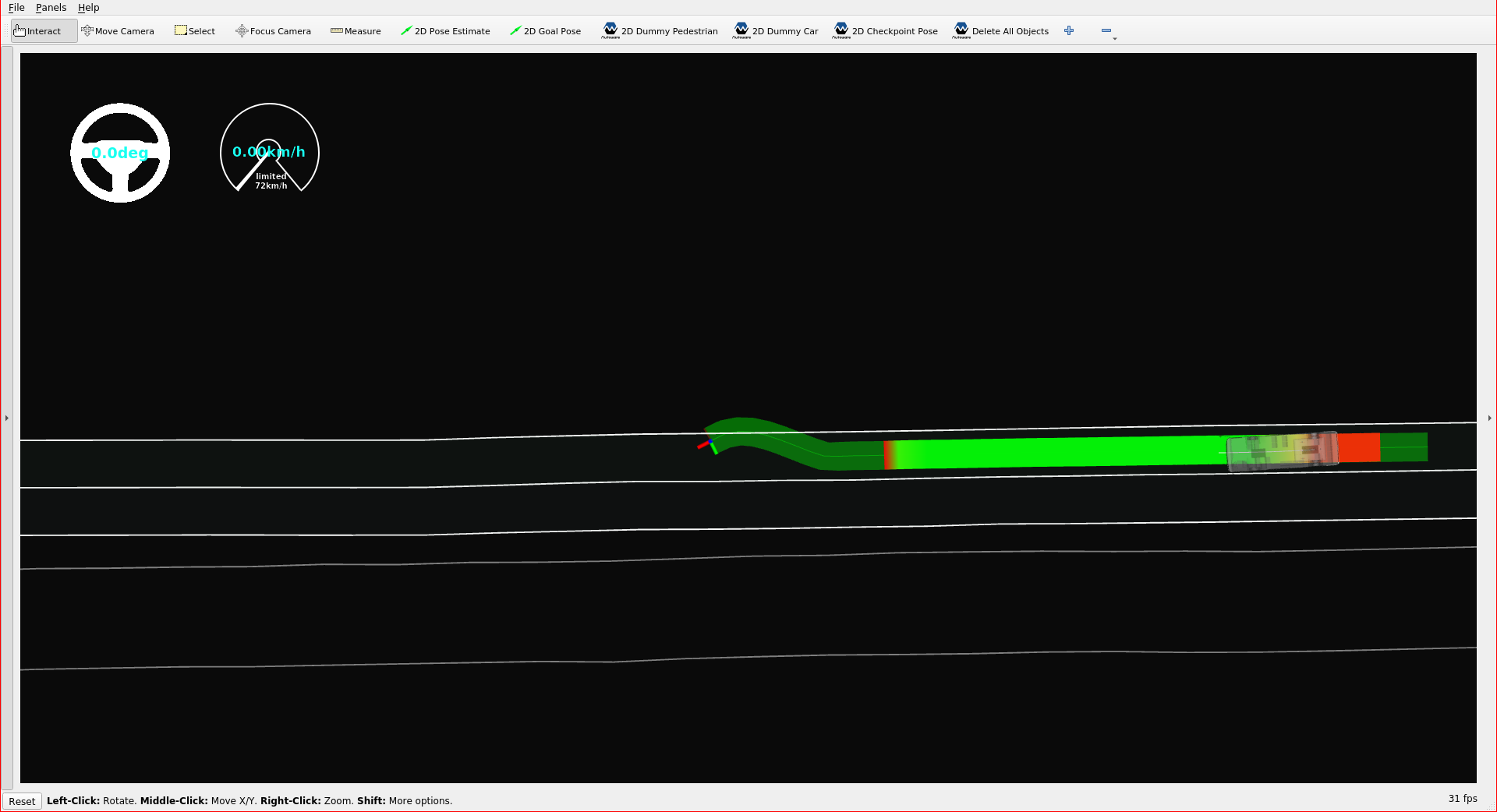Expand the right side panel
The image size is (1497, 812).
(x=1488, y=418)
